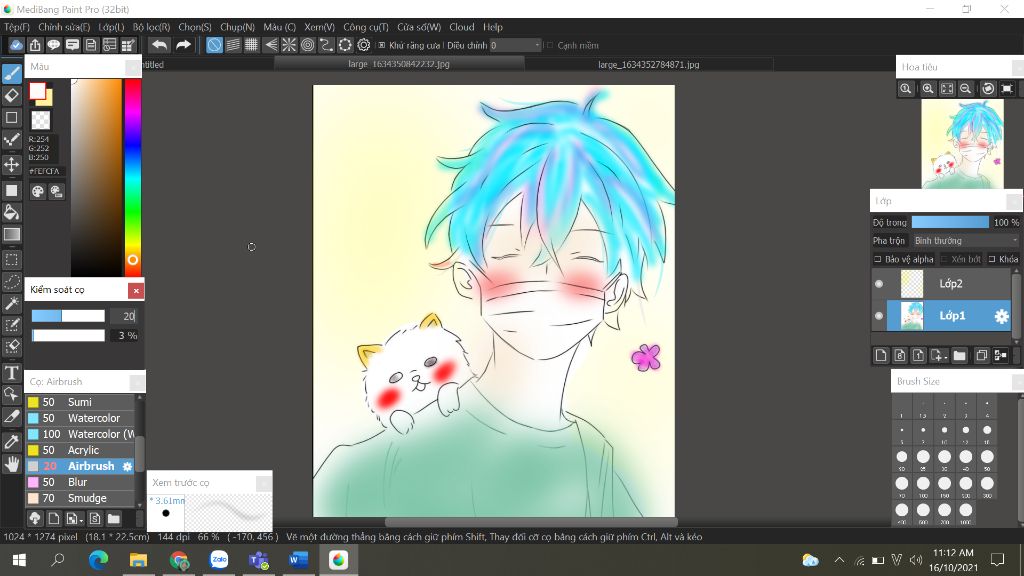Click zoom in on the Navigator panel

pos(928,89)
